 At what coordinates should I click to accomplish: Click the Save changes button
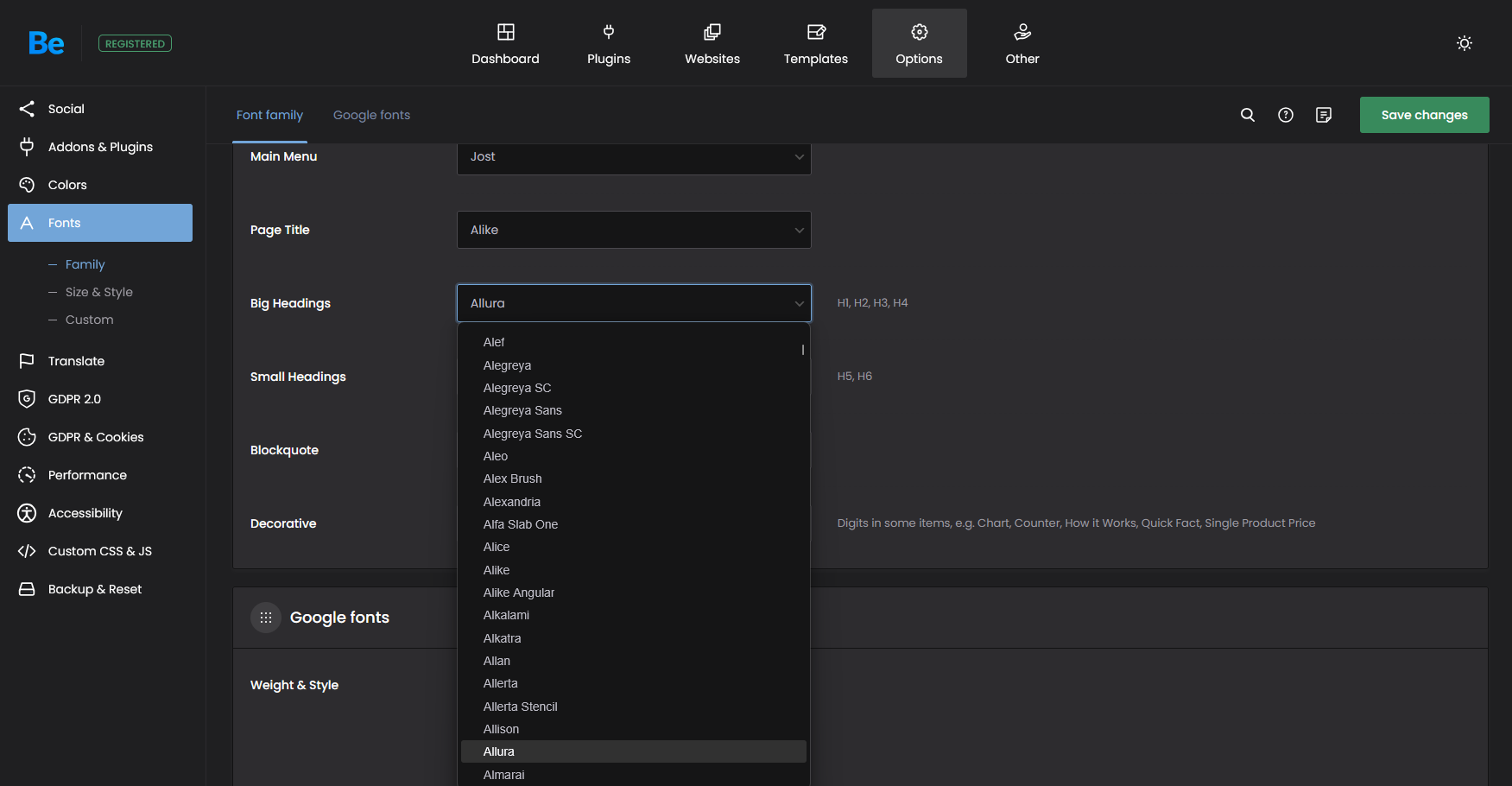click(x=1423, y=115)
